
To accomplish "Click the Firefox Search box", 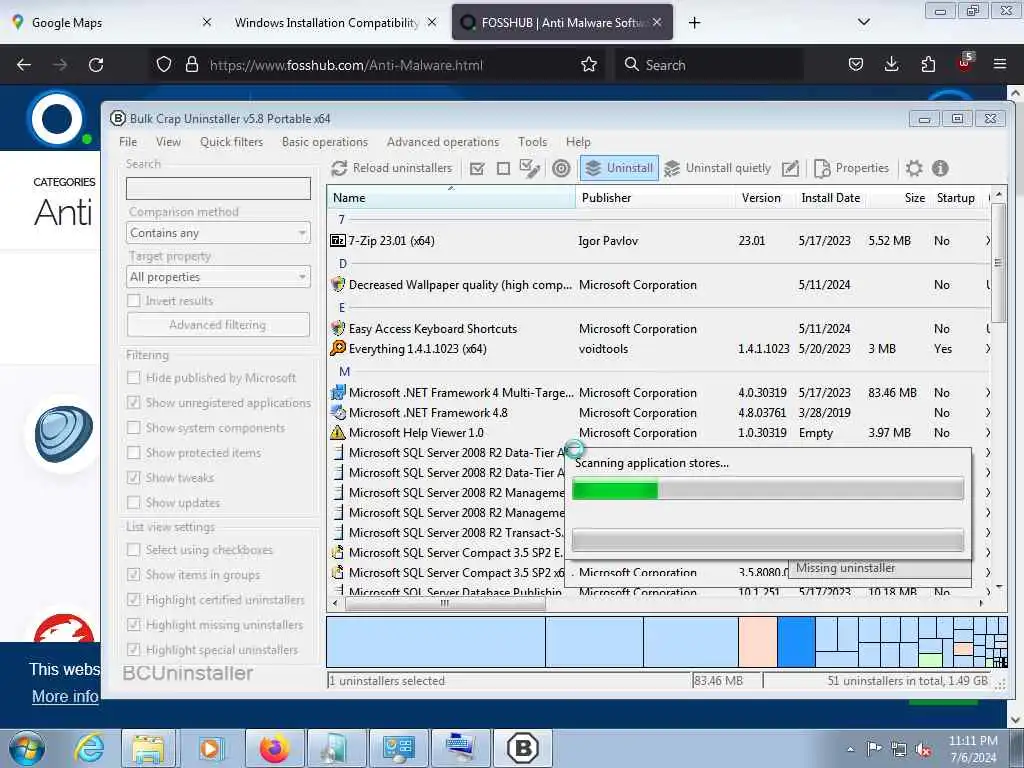I will click(x=709, y=64).
